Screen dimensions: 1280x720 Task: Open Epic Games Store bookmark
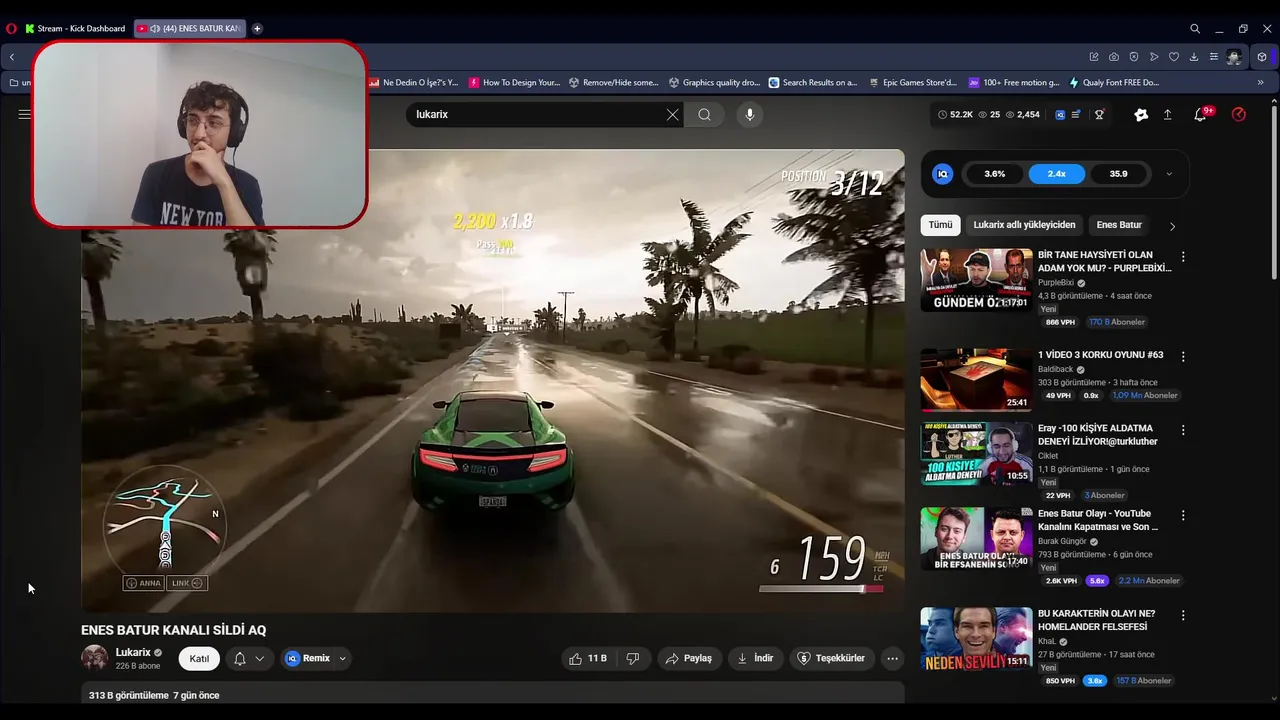coord(913,83)
